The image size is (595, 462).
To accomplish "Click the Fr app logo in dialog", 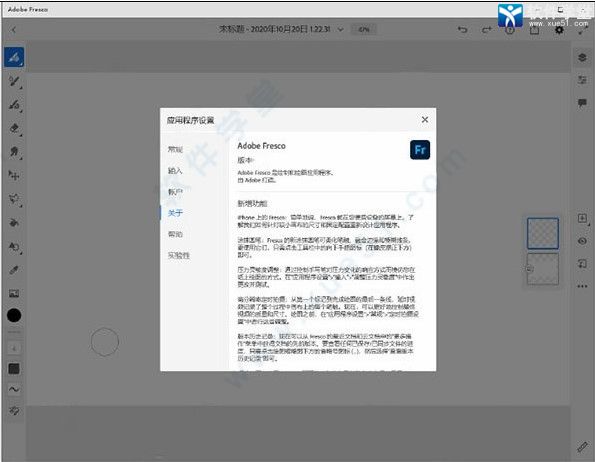I will click(420, 150).
